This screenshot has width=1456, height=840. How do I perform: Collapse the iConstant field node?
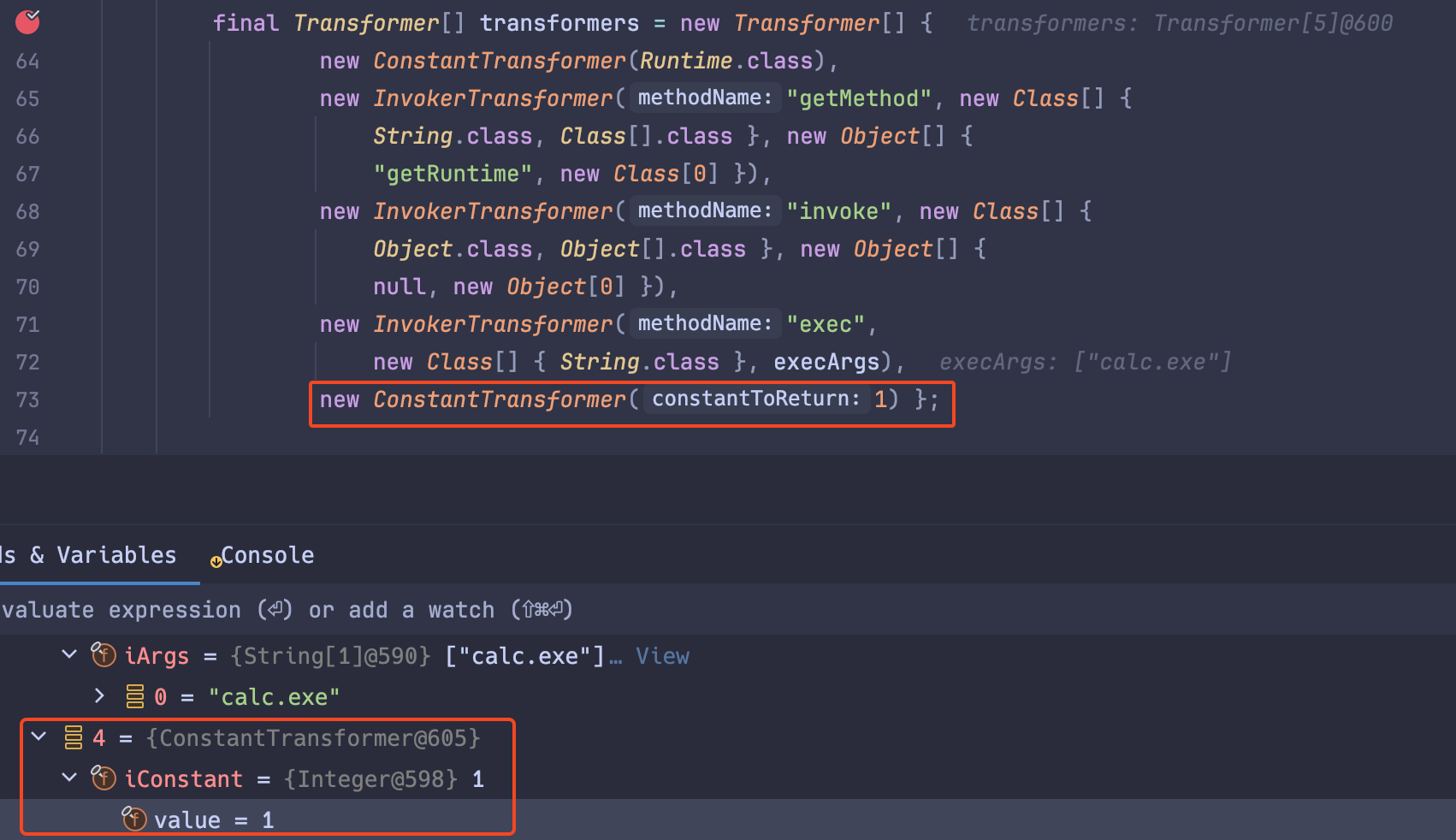[x=68, y=778]
